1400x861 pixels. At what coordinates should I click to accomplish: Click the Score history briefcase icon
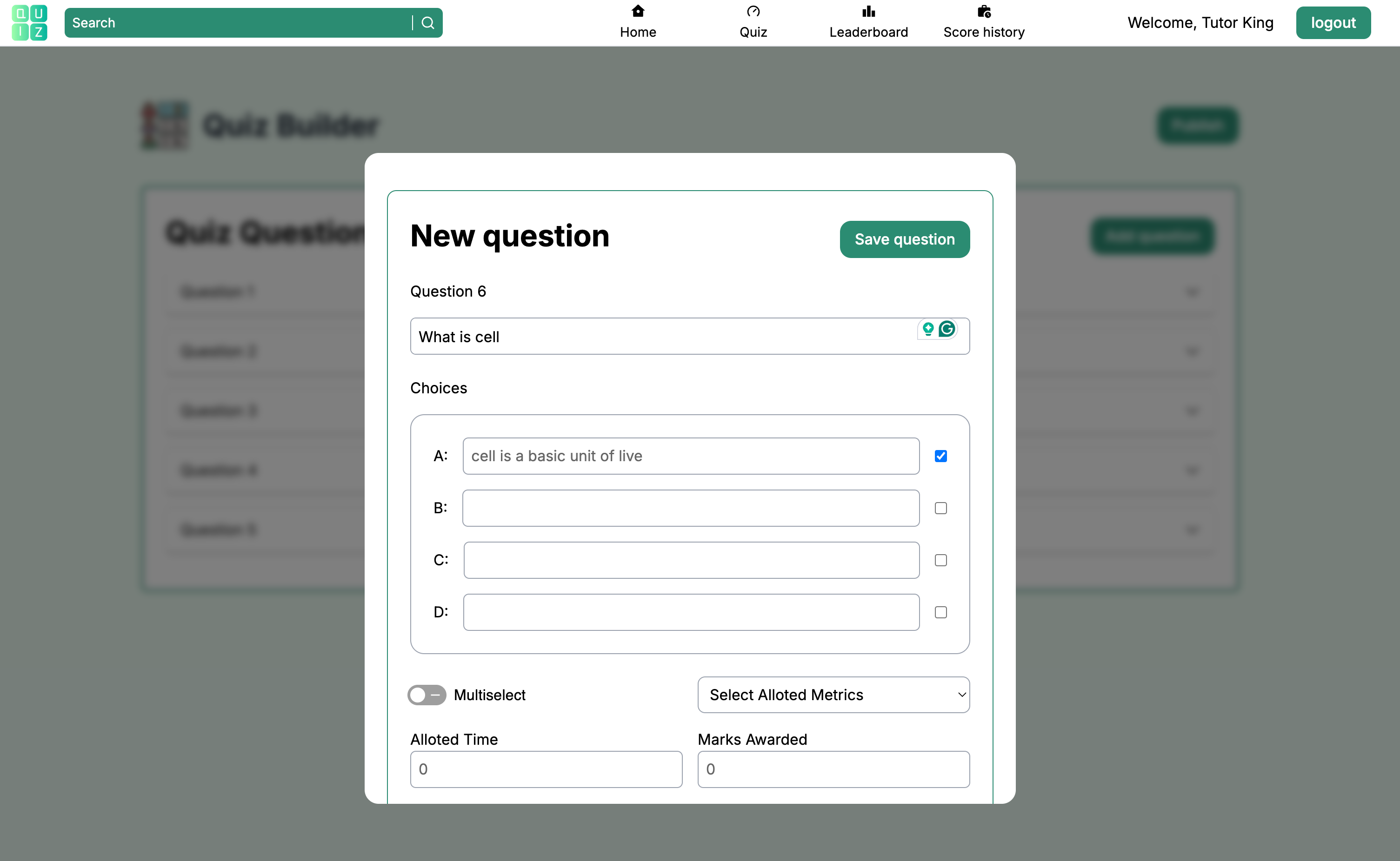click(984, 11)
